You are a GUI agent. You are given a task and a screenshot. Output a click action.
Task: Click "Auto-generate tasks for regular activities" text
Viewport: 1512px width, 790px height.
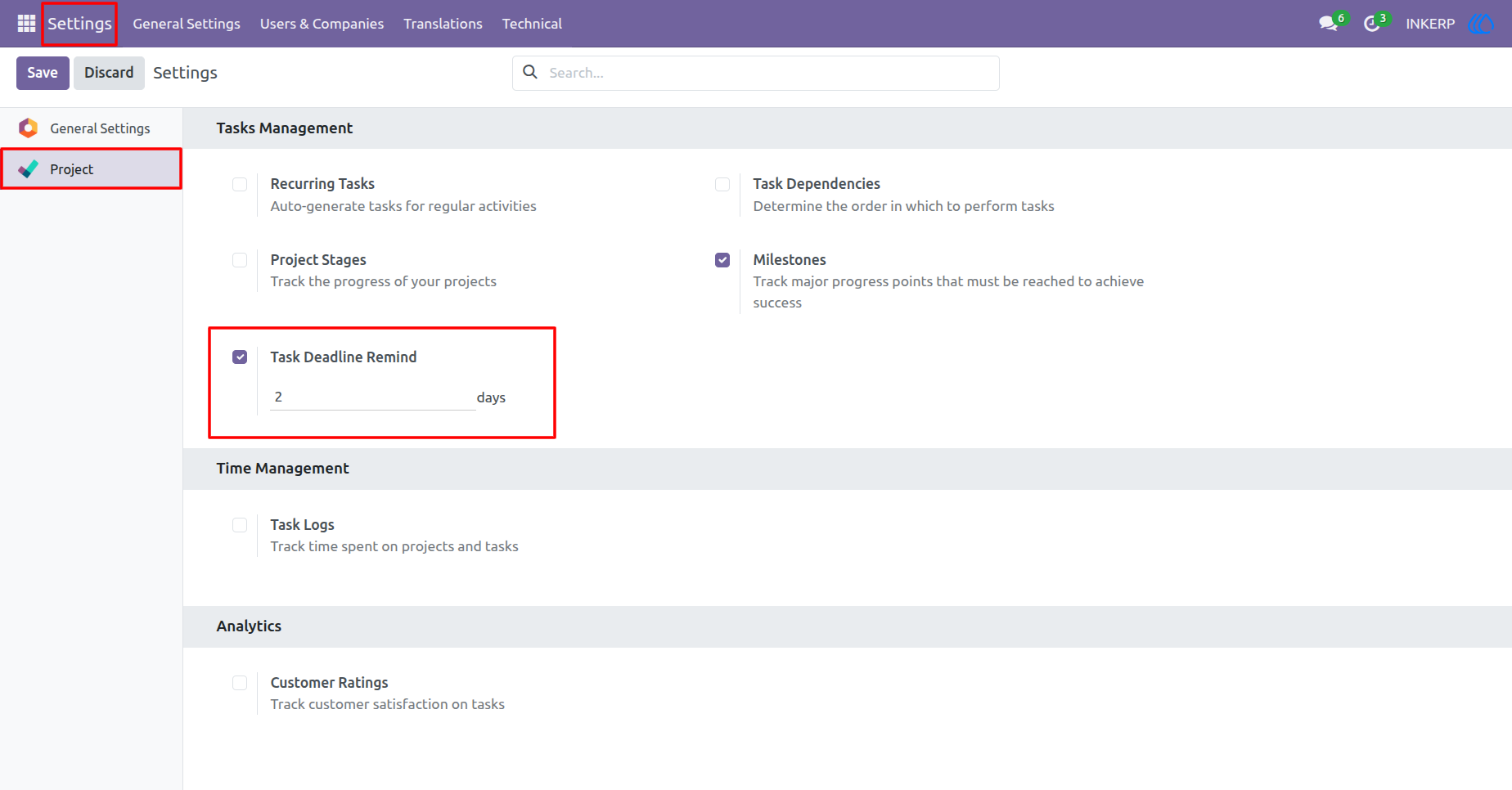(403, 206)
